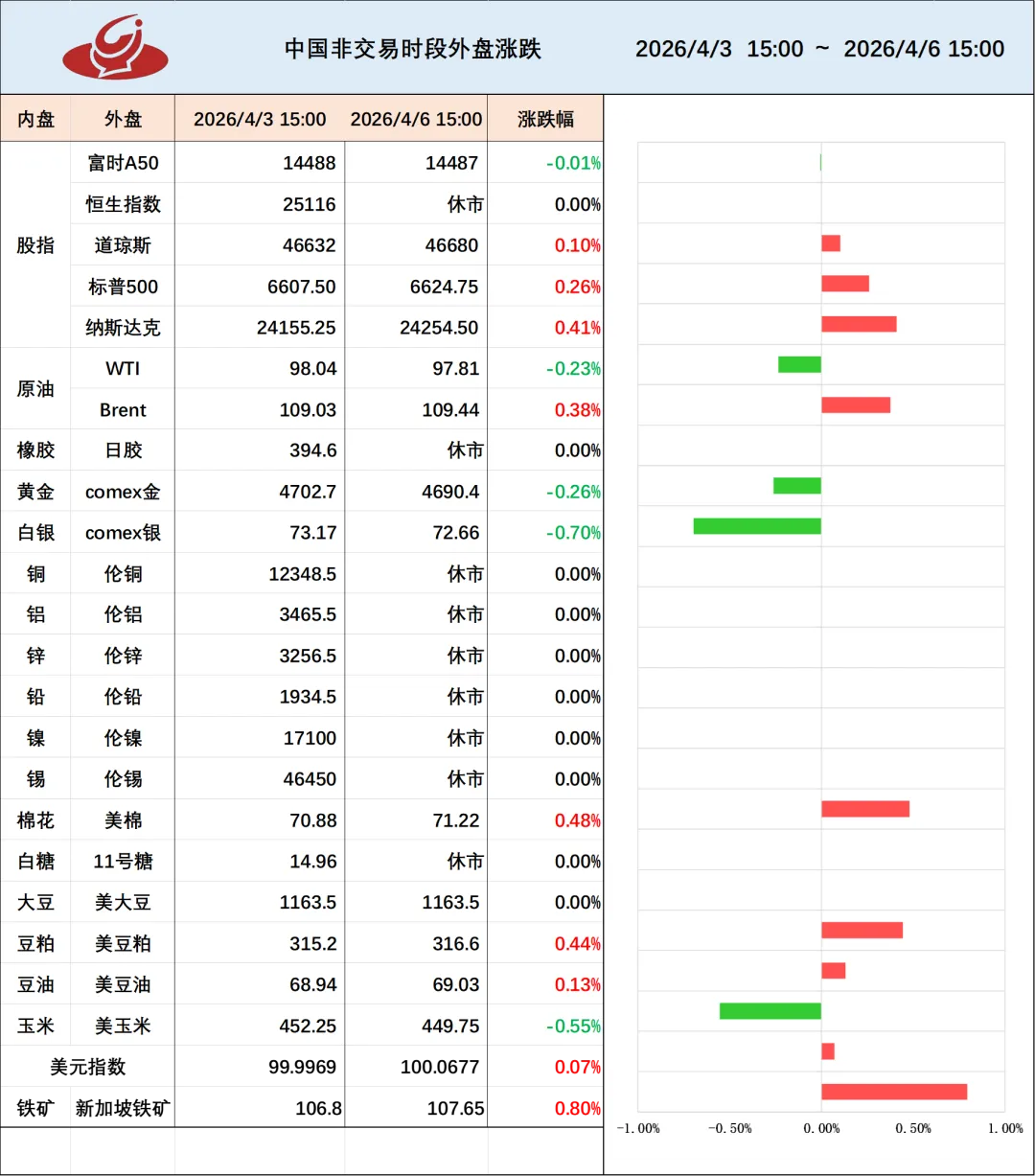
Task: Click the 美豆粕 row label
Action: 123,944
